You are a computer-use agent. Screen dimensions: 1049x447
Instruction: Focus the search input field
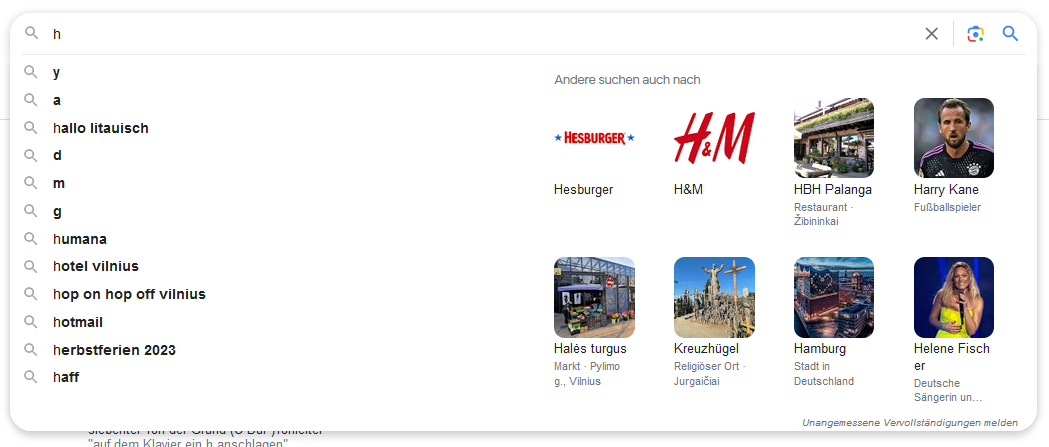tap(480, 34)
